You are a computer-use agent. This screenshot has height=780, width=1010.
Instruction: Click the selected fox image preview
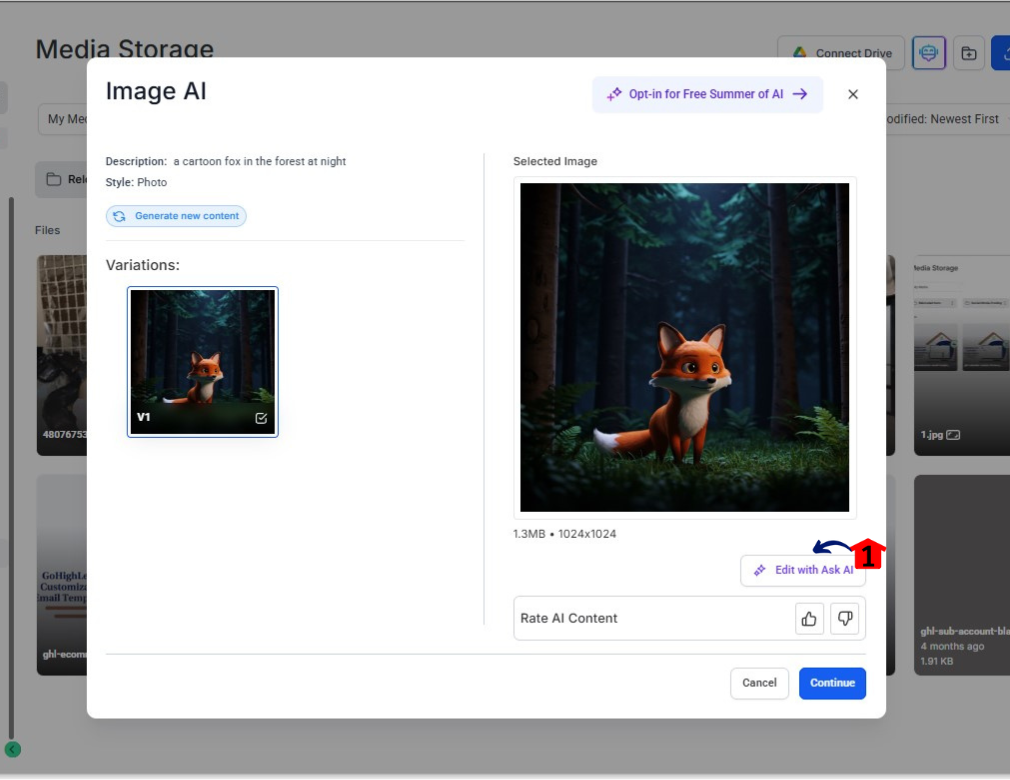(x=684, y=347)
